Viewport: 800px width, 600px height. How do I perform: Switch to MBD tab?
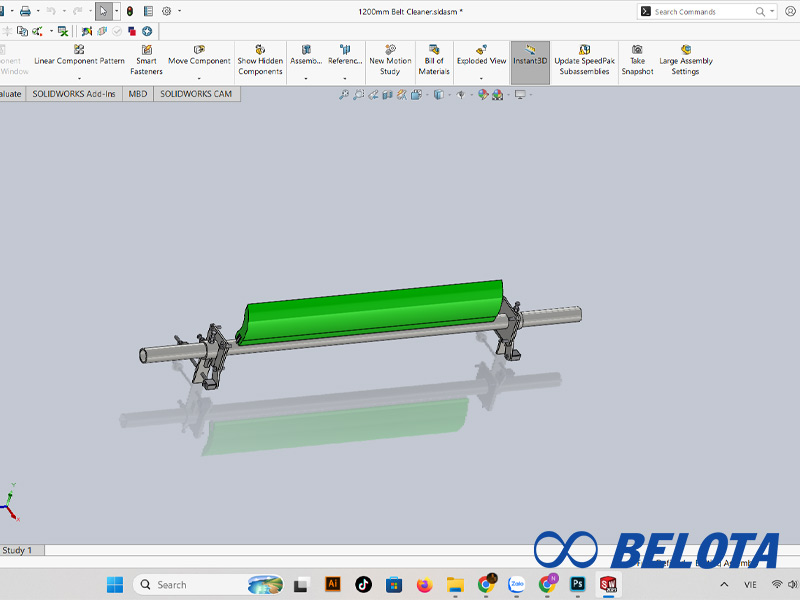pos(138,94)
